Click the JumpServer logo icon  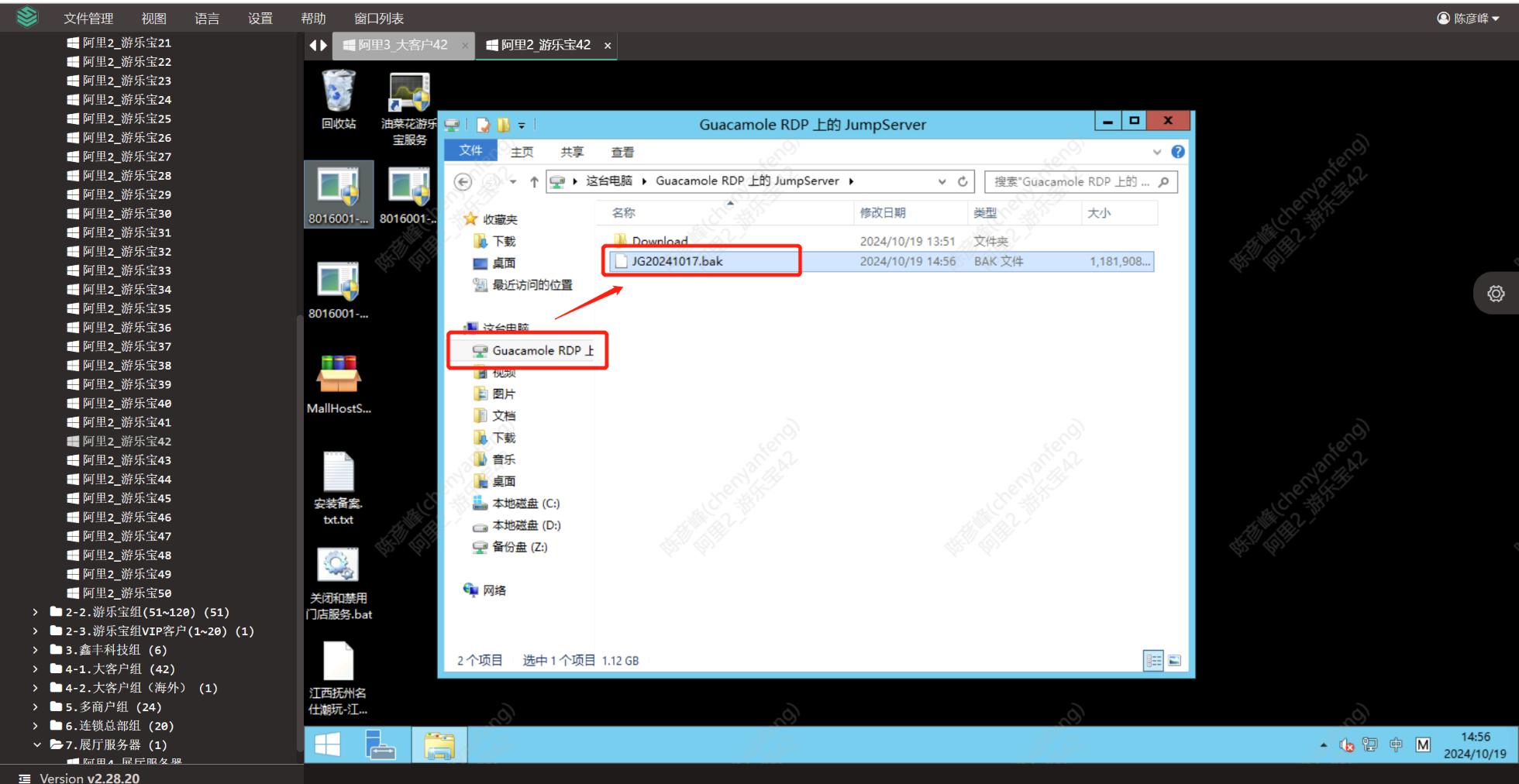tap(27, 17)
